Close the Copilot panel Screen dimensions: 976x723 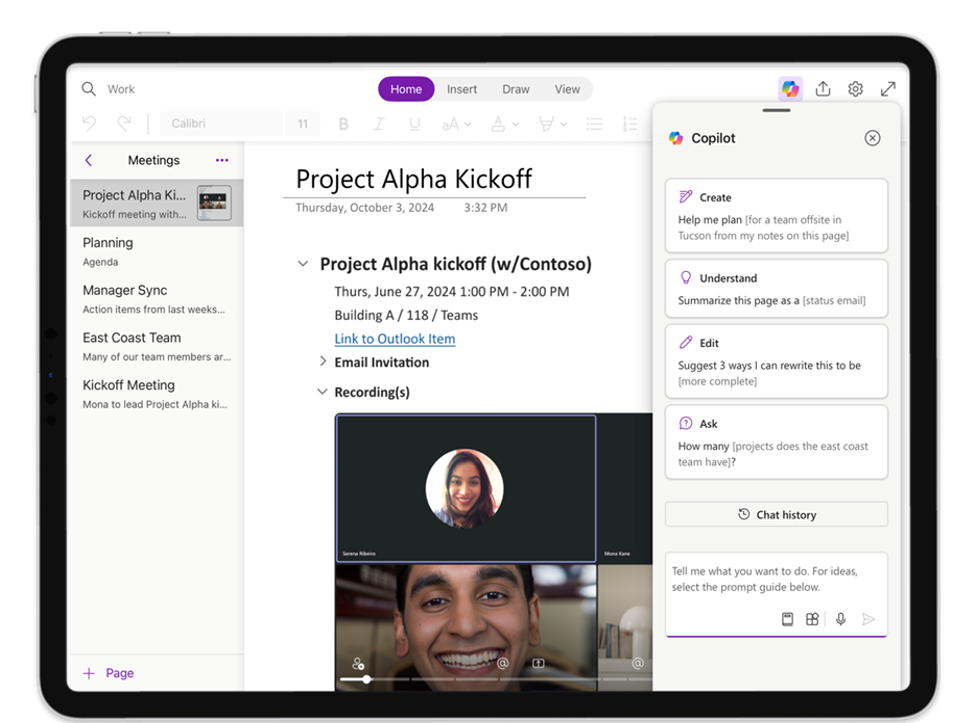pyautogui.click(x=873, y=138)
